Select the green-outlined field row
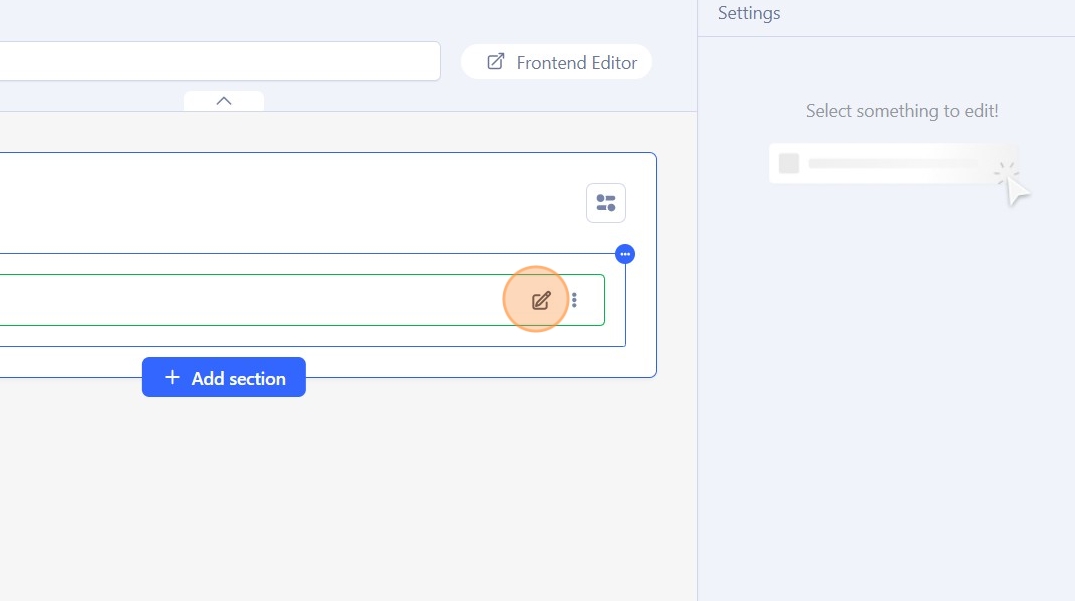Screen dimensions: 1075x601 click(x=250, y=300)
